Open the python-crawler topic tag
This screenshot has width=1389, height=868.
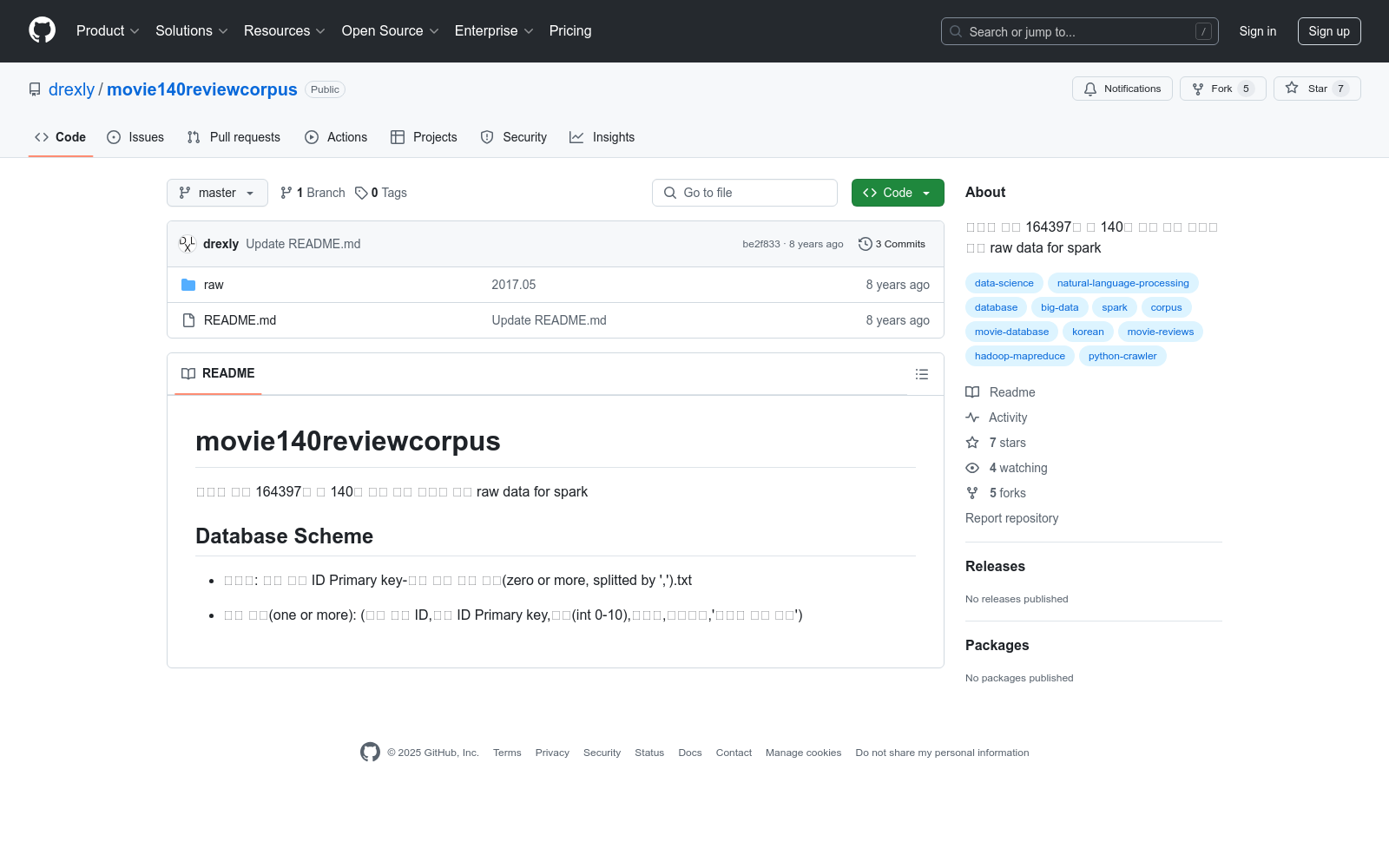point(1122,356)
